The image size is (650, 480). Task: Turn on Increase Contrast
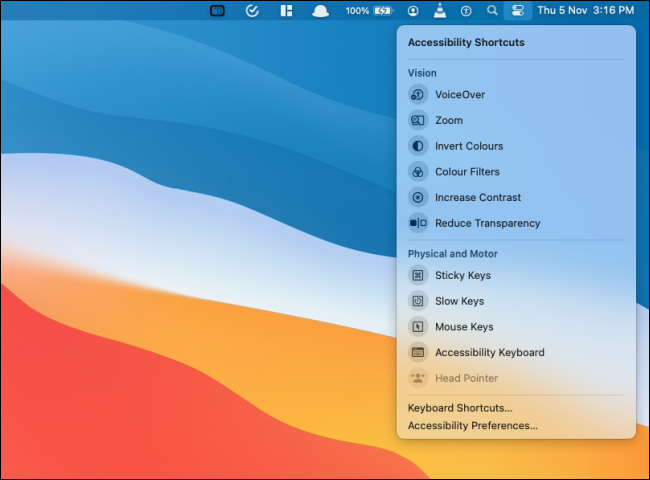[x=516, y=197]
